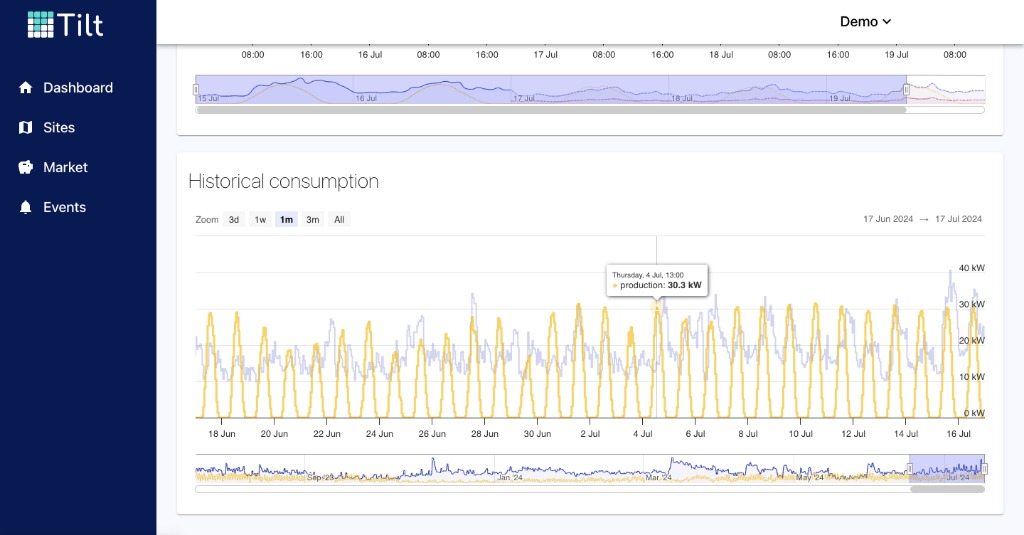Click right handle of upper chart navigator
Viewport: 1024px width, 535px height.
907,89
